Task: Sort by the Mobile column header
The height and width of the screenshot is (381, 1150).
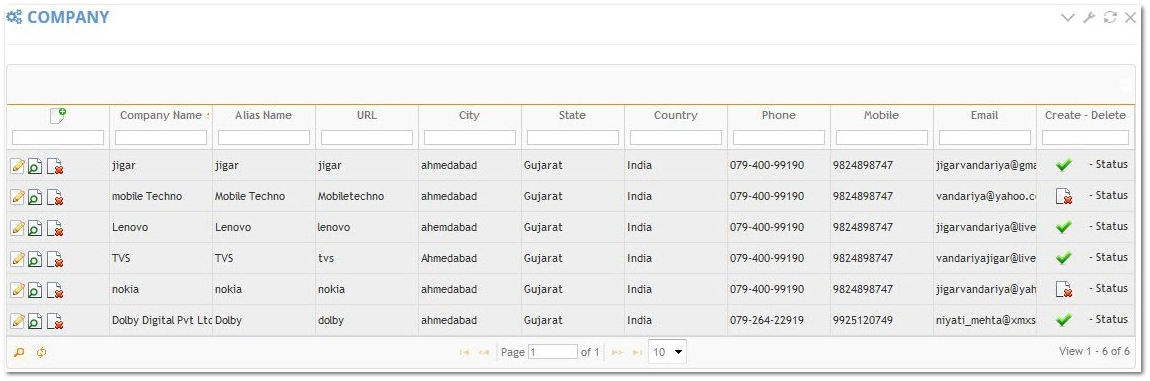Action: pos(881,115)
